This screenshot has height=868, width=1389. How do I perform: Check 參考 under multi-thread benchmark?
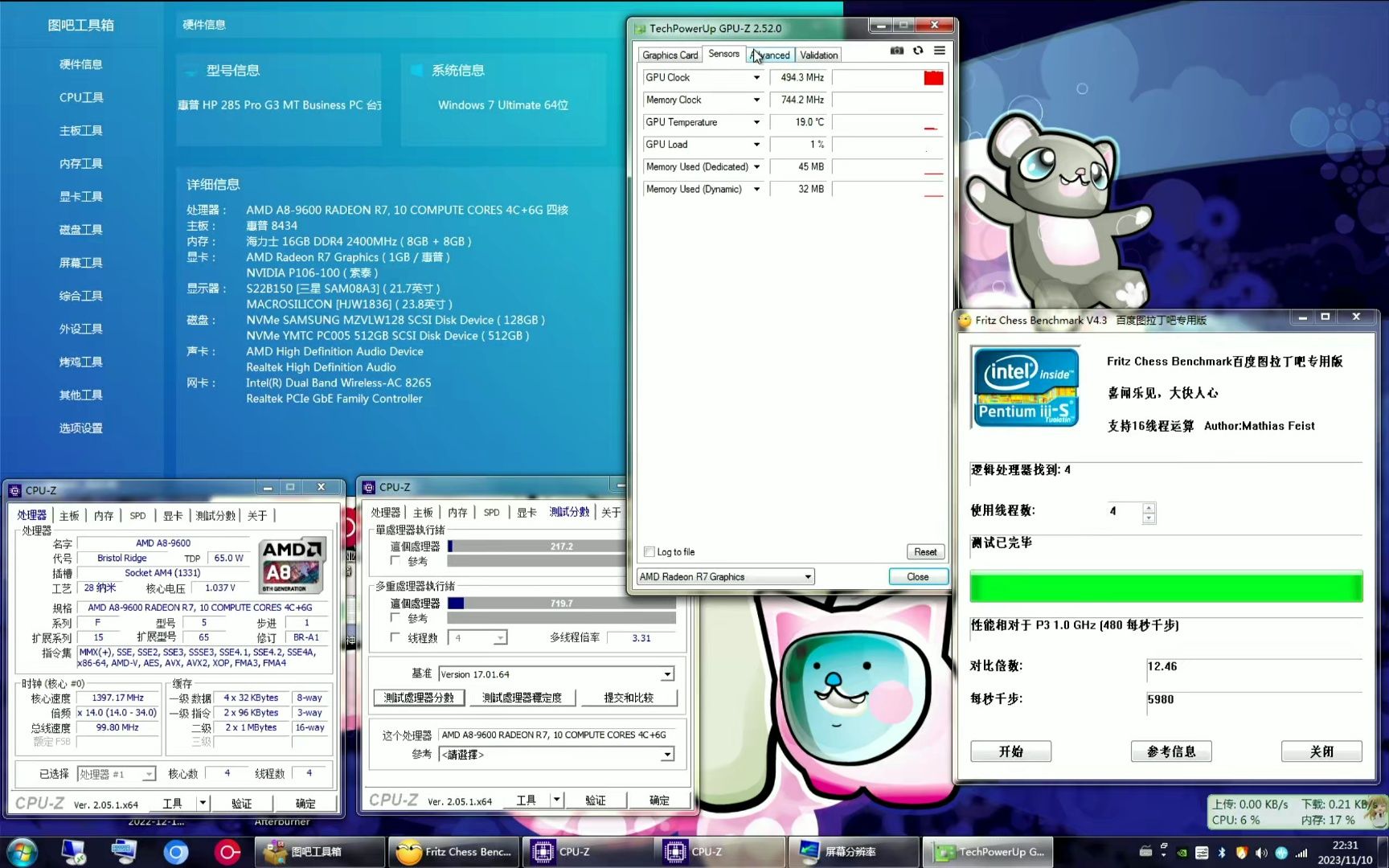[x=395, y=618]
